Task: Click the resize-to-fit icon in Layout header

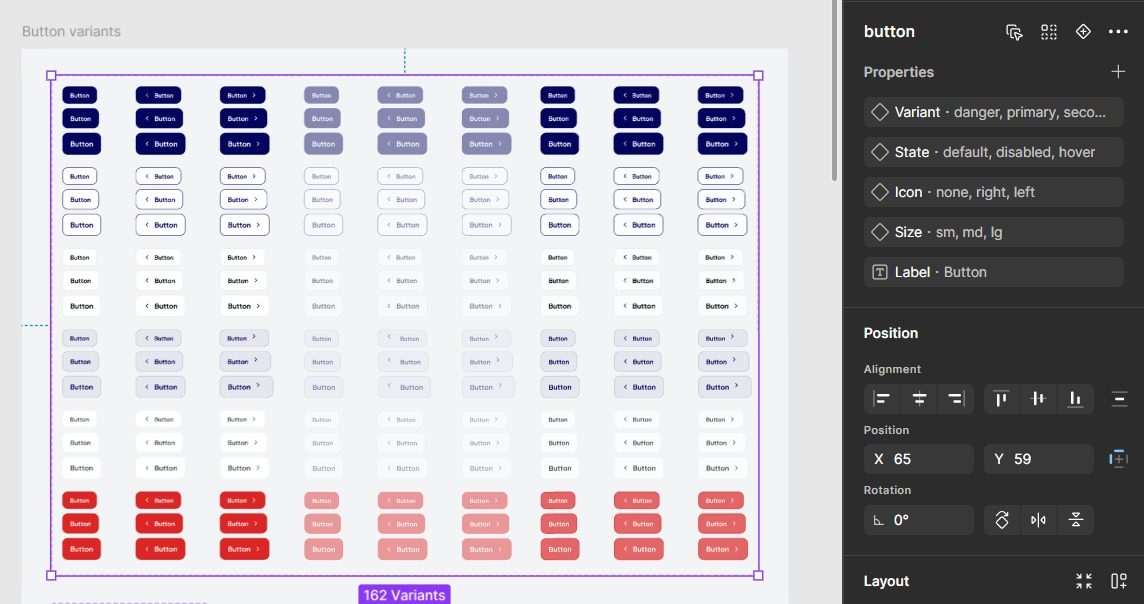Action: (x=1084, y=581)
